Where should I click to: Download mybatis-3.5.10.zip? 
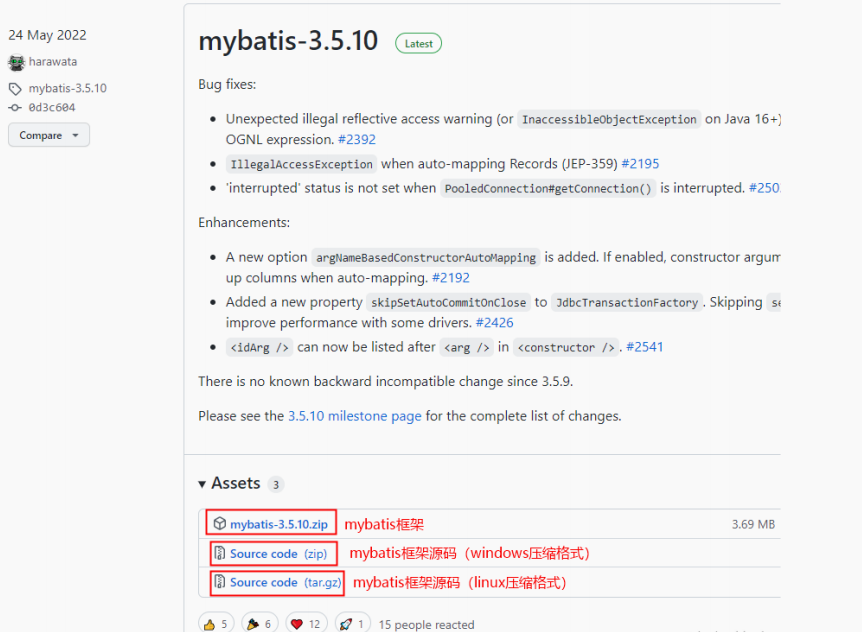(x=279, y=524)
